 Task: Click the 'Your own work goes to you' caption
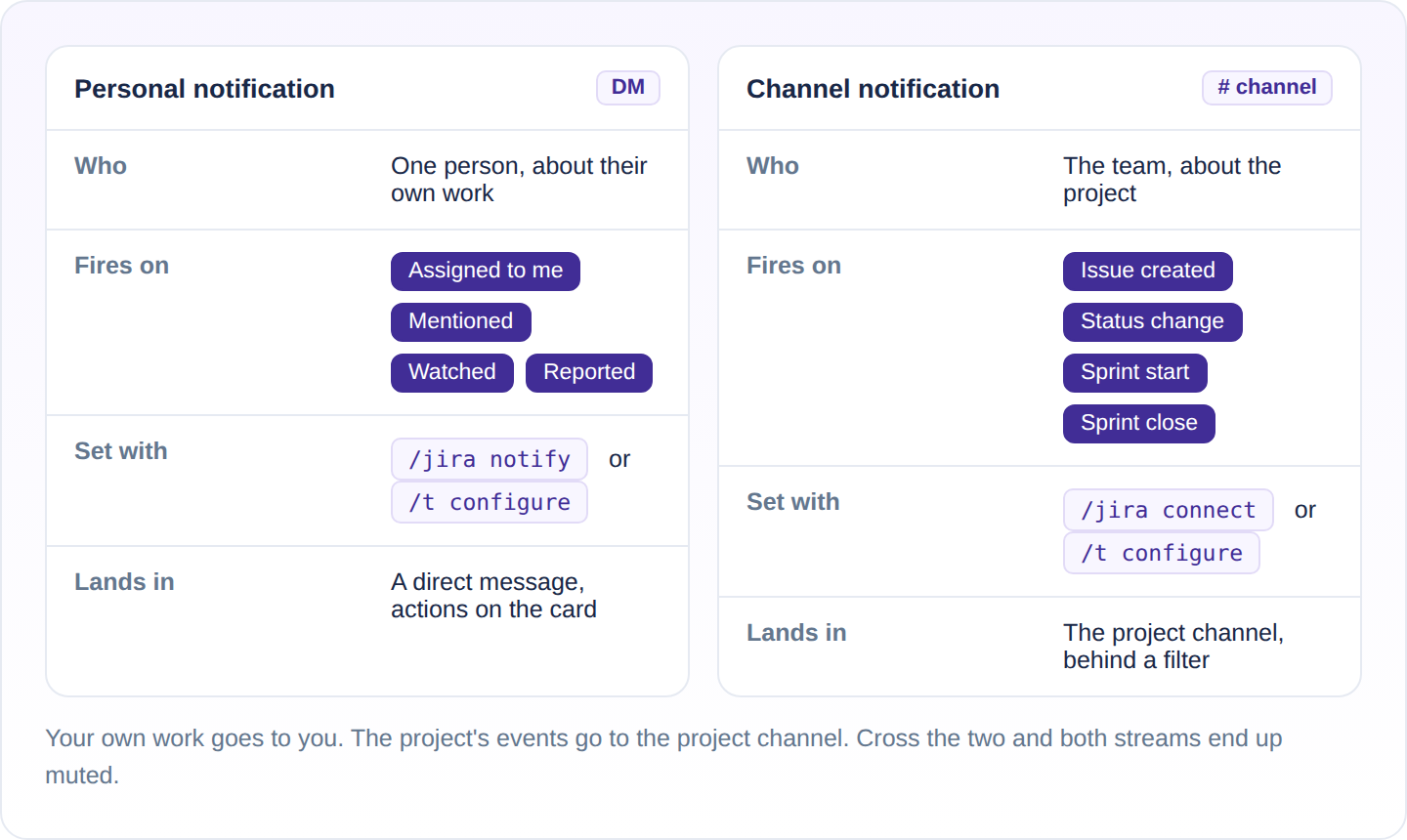point(663,757)
